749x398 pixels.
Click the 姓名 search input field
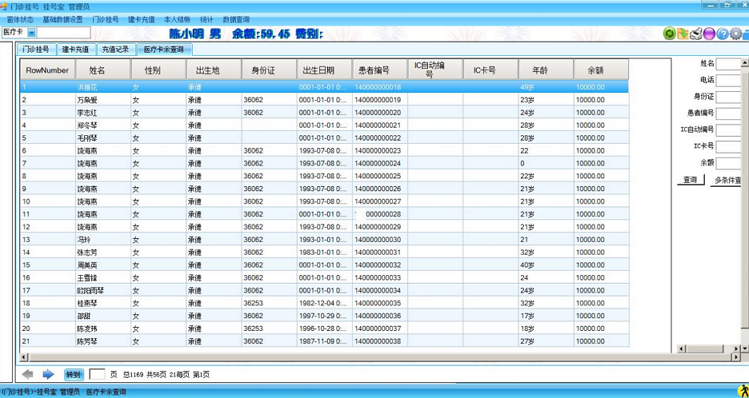[728, 64]
